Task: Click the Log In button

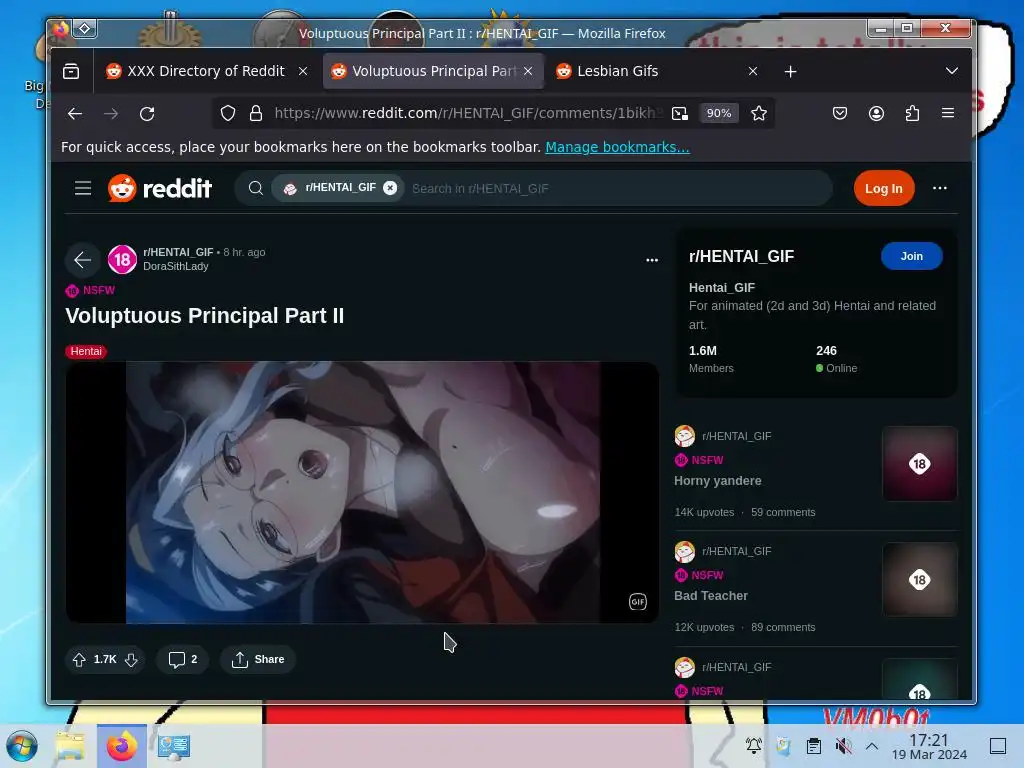Action: point(884,189)
